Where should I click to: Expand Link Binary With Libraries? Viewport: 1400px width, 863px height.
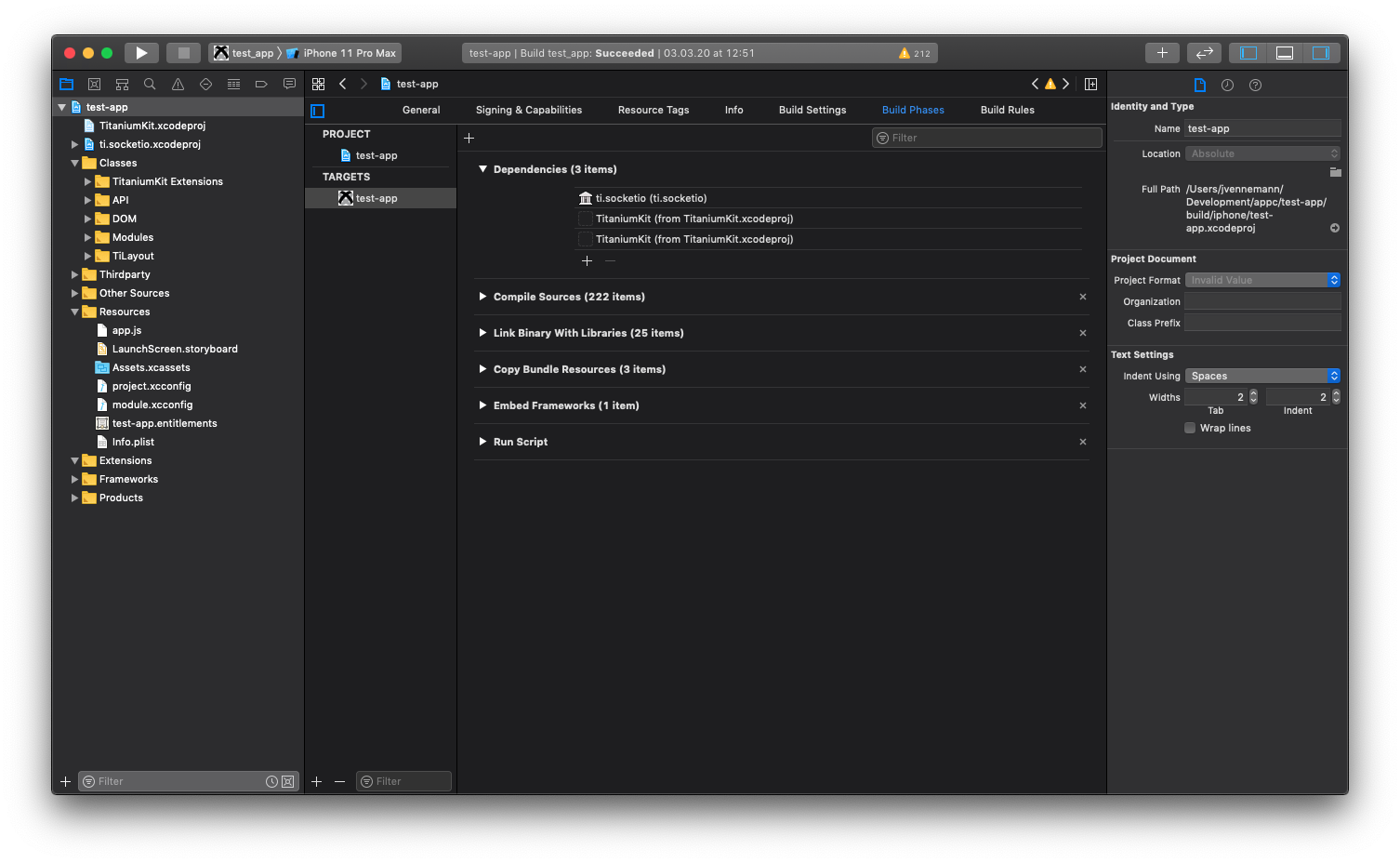coord(482,333)
